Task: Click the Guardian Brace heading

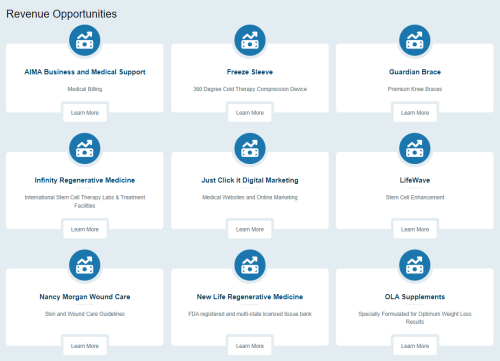Action: pyautogui.click(x=415, y=72)
